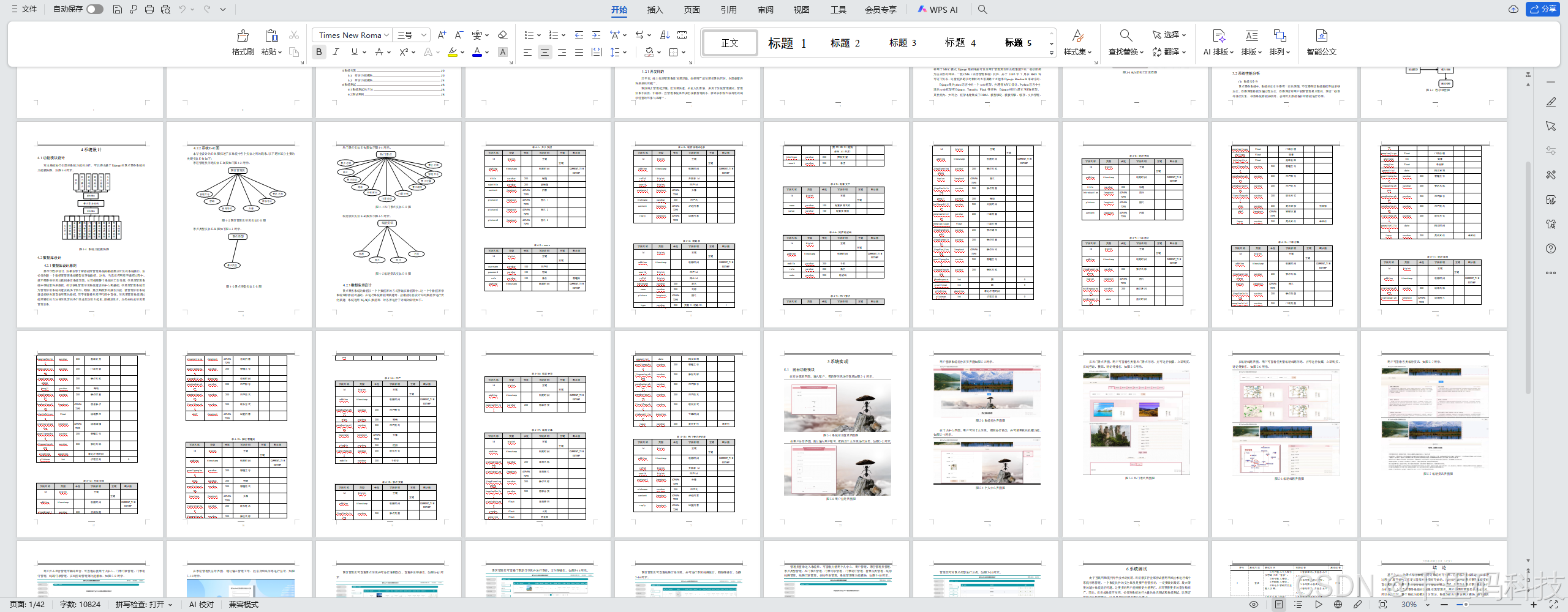
Task: Toggle eye-protection mode eye icon
Action: (1254, 604)
